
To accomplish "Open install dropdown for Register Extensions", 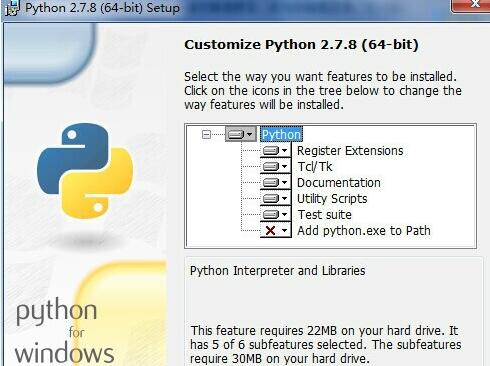I will pyautogui.click(x=276, y=151).
